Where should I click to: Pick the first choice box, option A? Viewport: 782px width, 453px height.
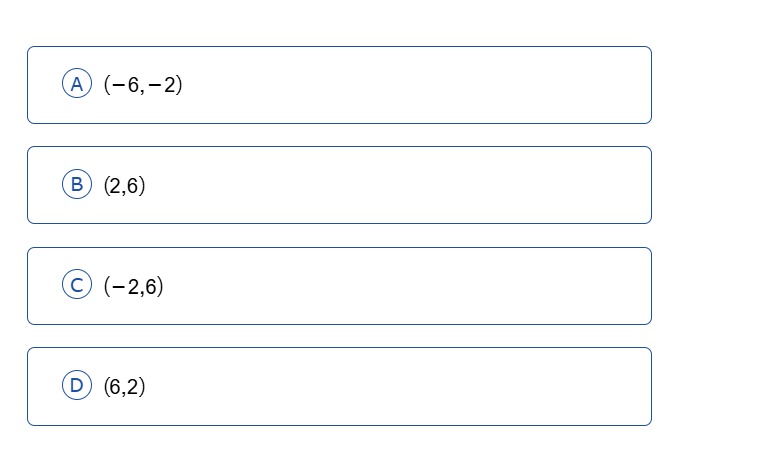point(339,85)
